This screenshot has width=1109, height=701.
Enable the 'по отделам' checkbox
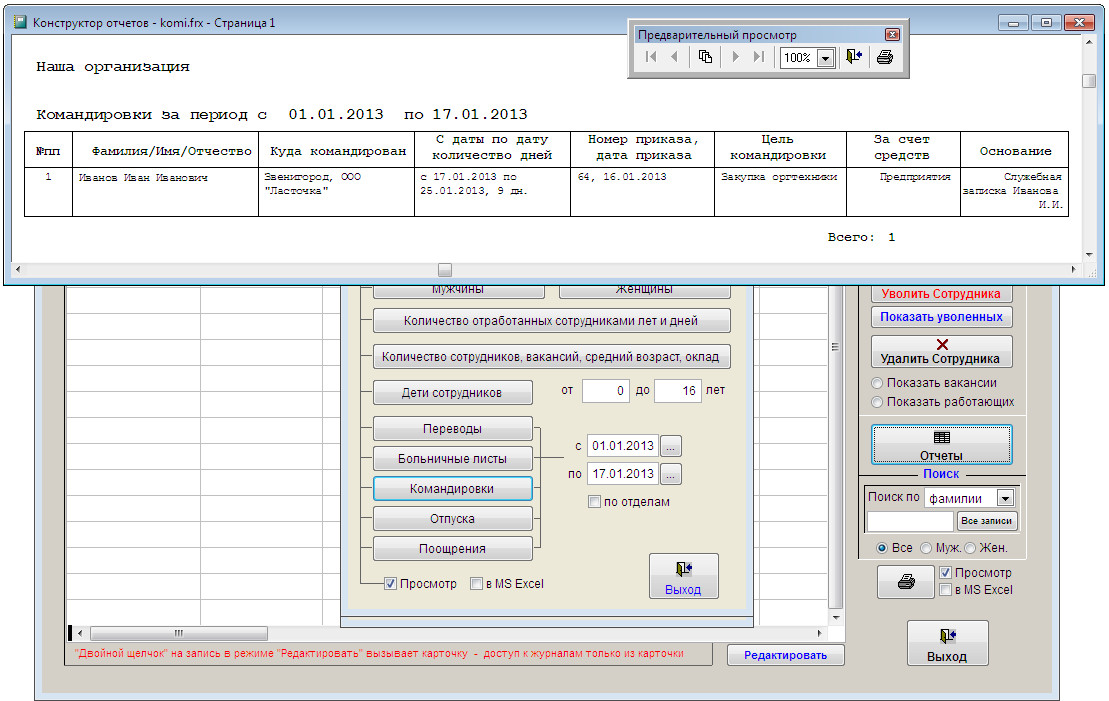(x=594, y=502)
